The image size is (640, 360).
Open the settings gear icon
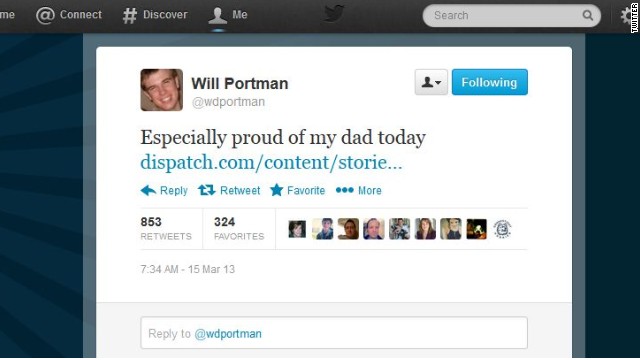[627, 16]
